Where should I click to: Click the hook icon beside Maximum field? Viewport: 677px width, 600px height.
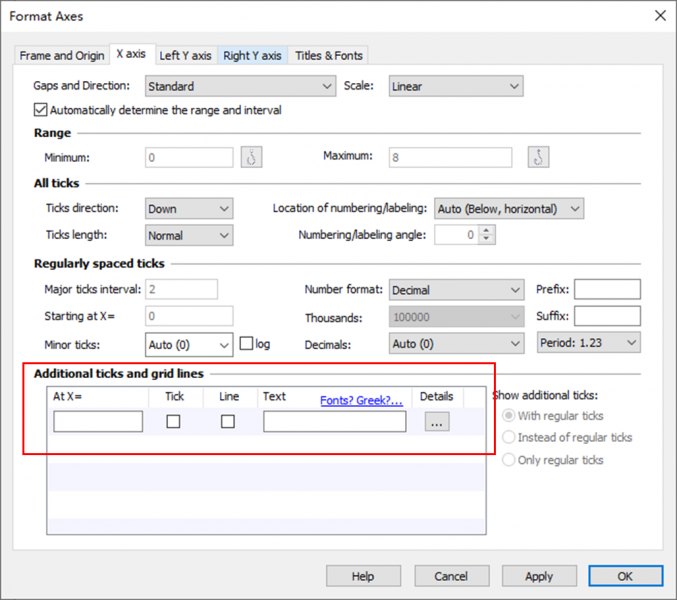click(539, 157)
